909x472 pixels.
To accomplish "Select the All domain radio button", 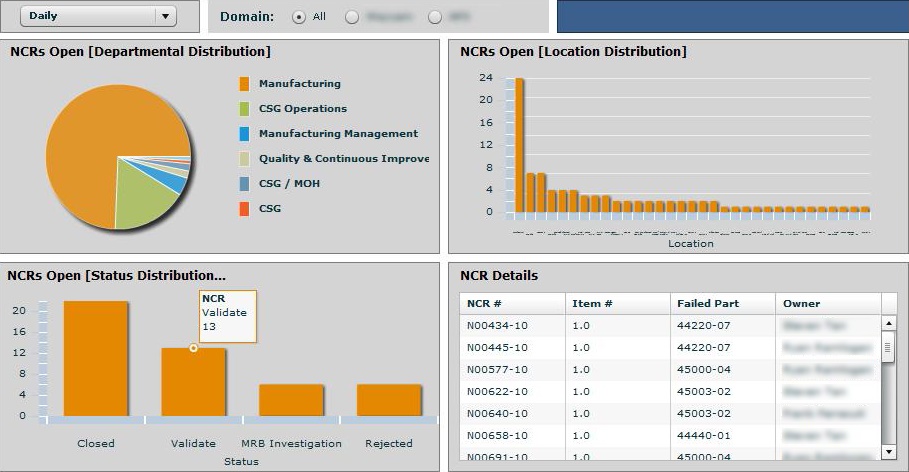I will 299,17.
